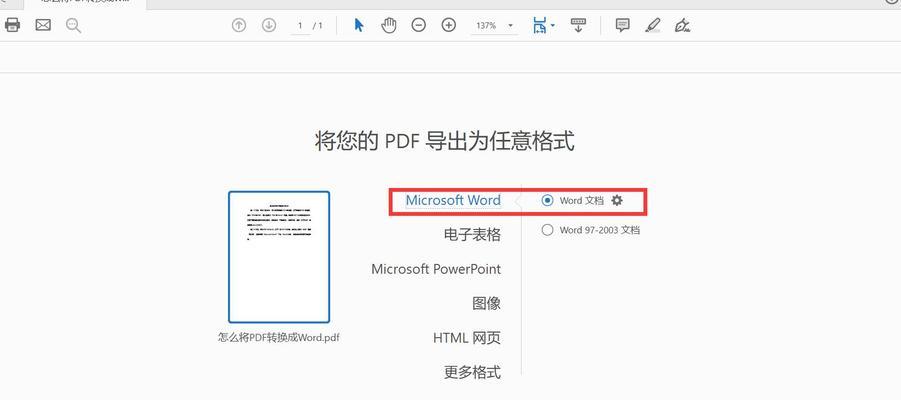The width and height of the screenshot is (901, 400).
Task: Choose 电子表格 export format
Action: 472,234
